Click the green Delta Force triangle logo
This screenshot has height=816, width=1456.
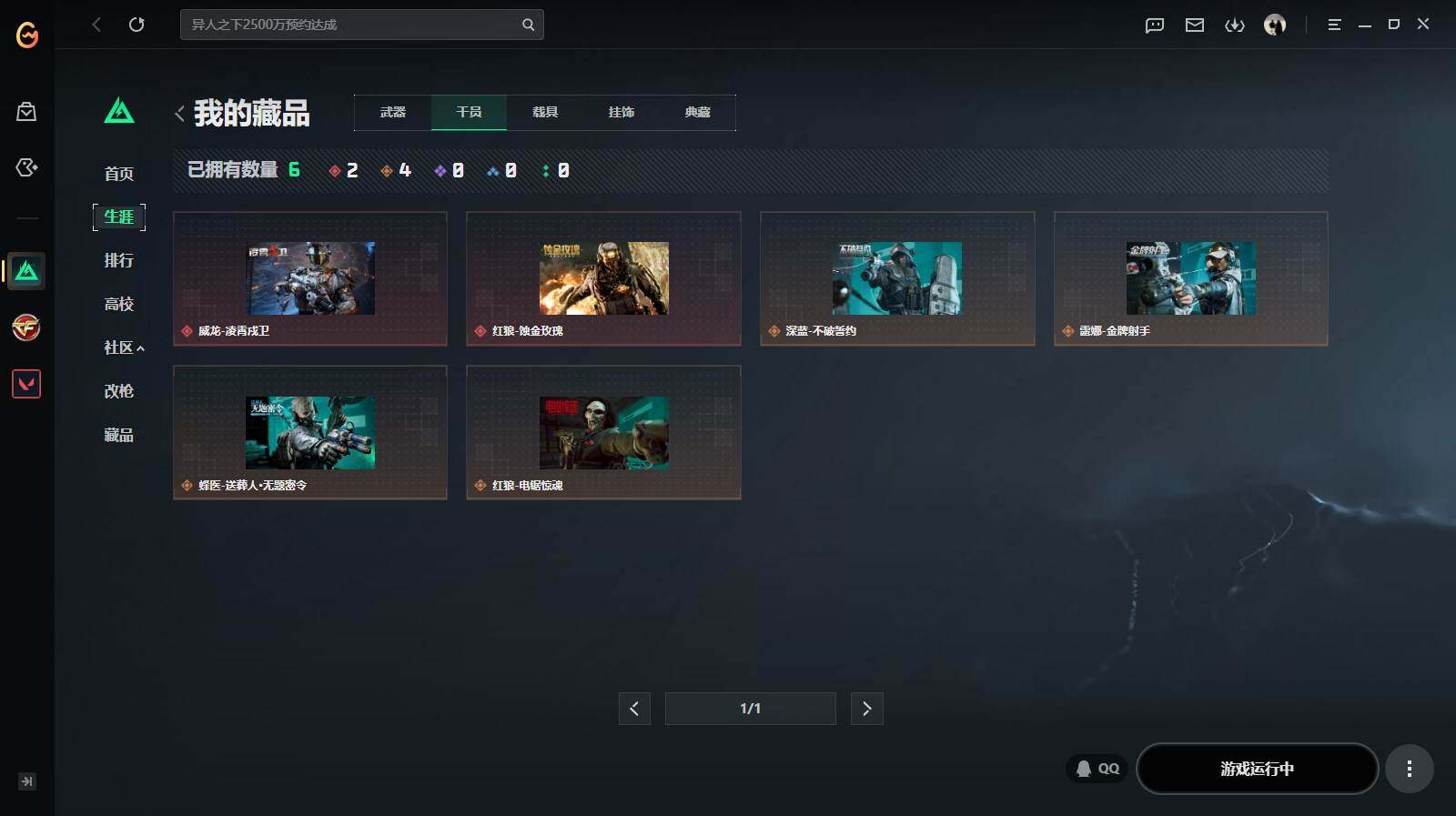pyautogui.click(x=119, y=111)
